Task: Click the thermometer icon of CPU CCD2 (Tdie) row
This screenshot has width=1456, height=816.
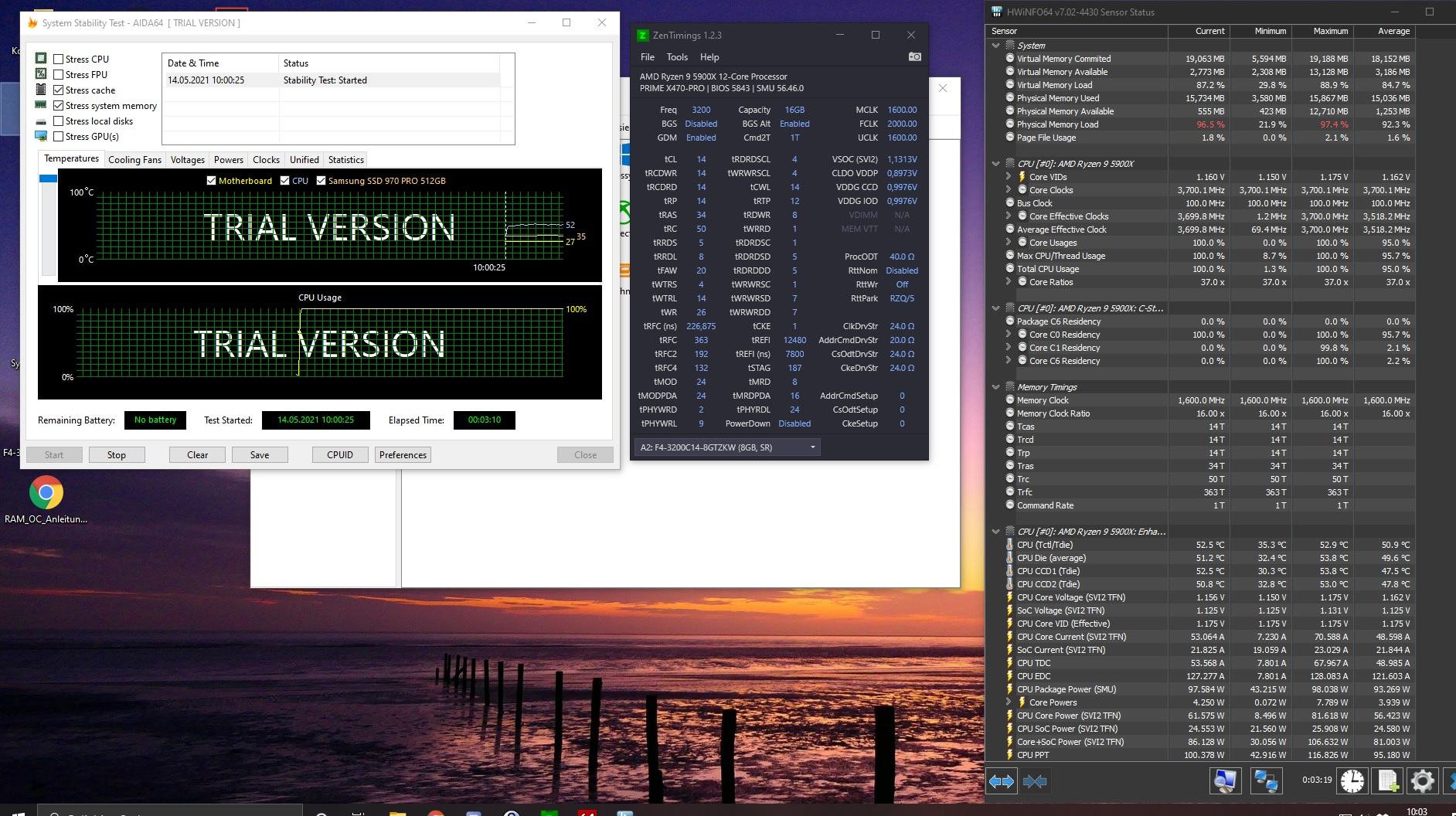Action: pyautogui.click(x=1009, y=584)
